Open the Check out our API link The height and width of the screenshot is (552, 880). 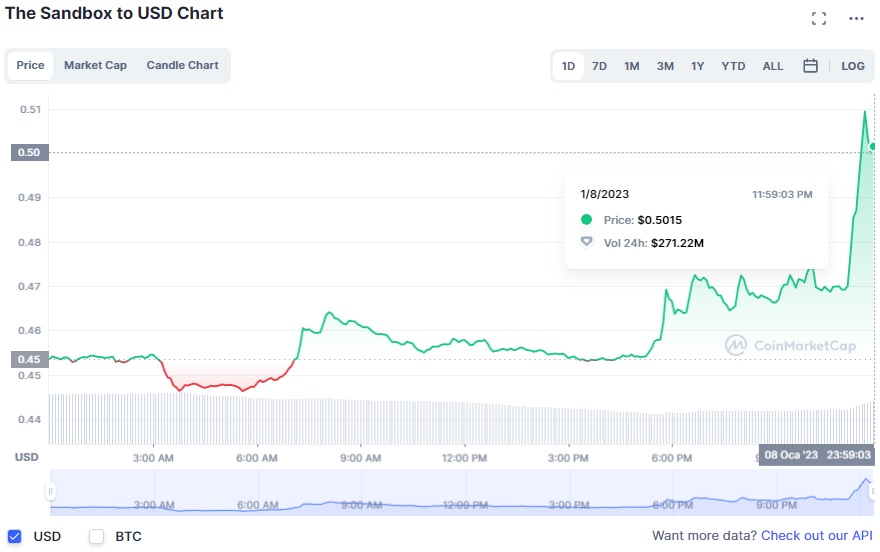[x=817, y=536]
